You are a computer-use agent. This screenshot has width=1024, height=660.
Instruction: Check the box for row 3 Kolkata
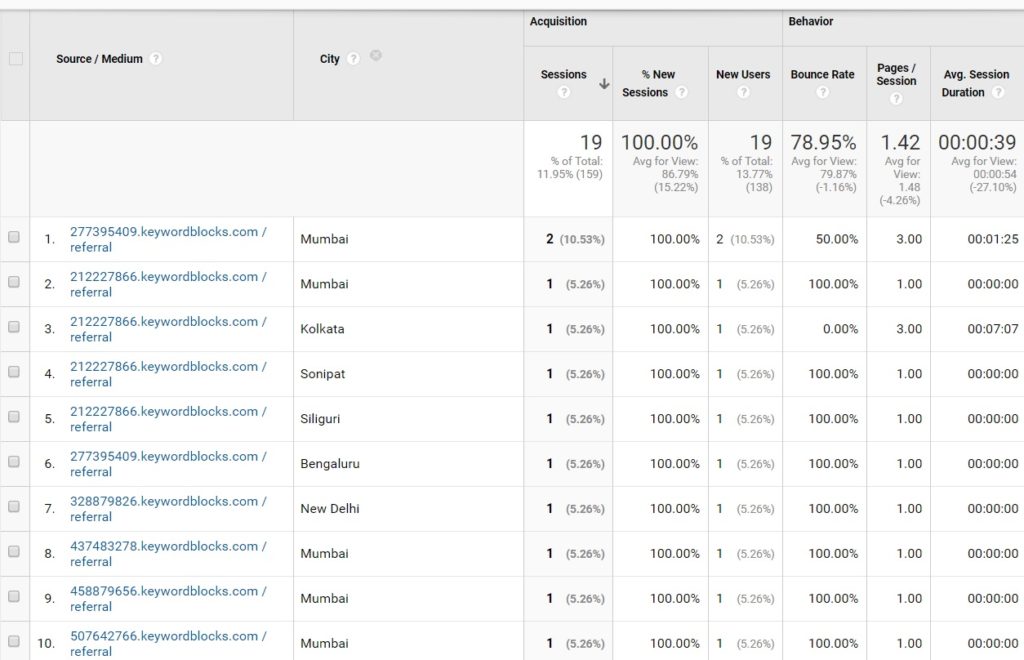coord(14,327)
